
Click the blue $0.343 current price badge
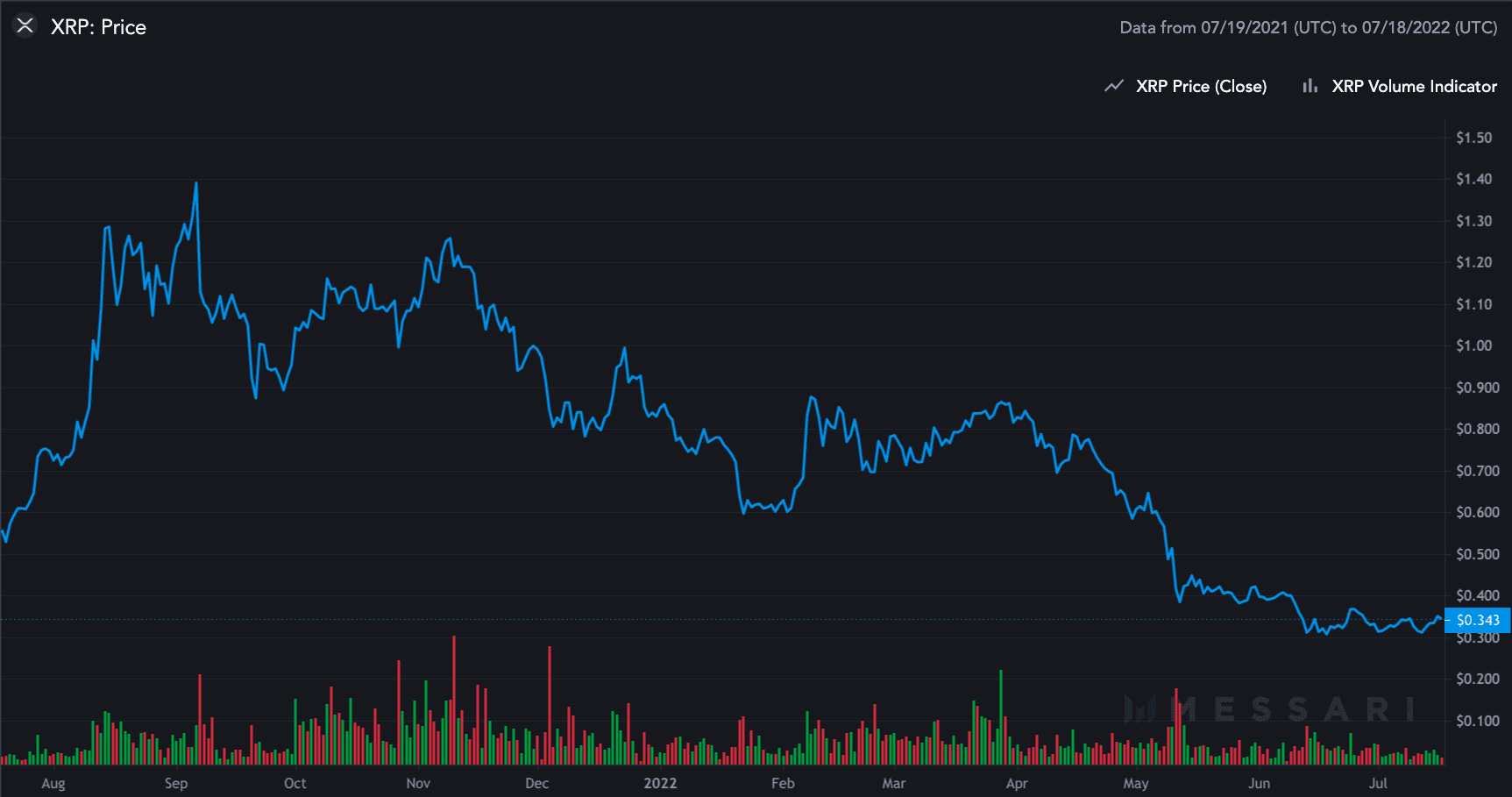[1478, 620]
